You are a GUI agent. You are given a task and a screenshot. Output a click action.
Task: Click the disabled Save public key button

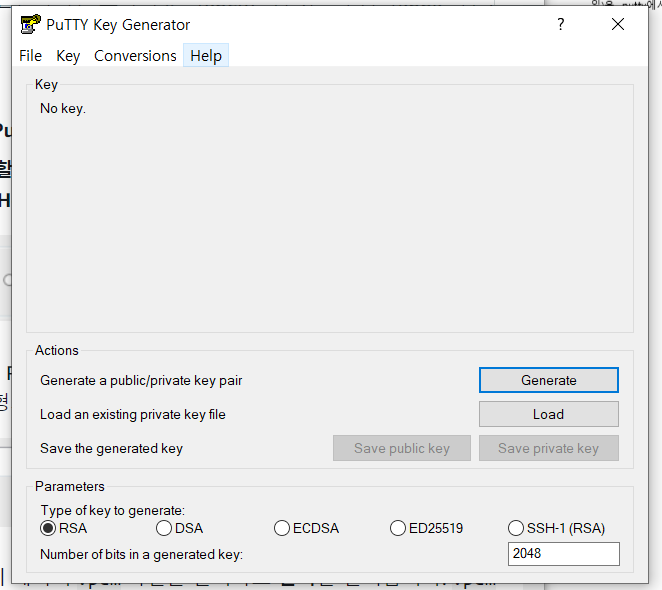pos(402,448)
